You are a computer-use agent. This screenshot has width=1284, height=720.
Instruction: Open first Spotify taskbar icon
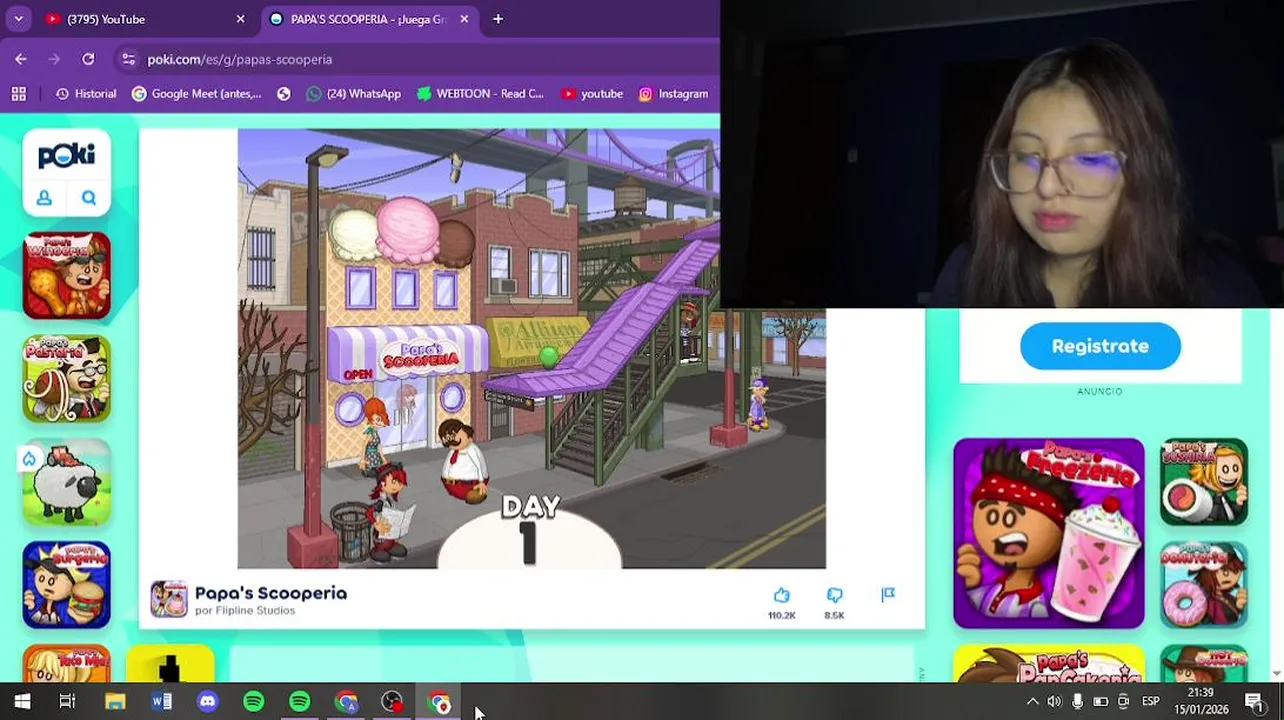[254, 702]
